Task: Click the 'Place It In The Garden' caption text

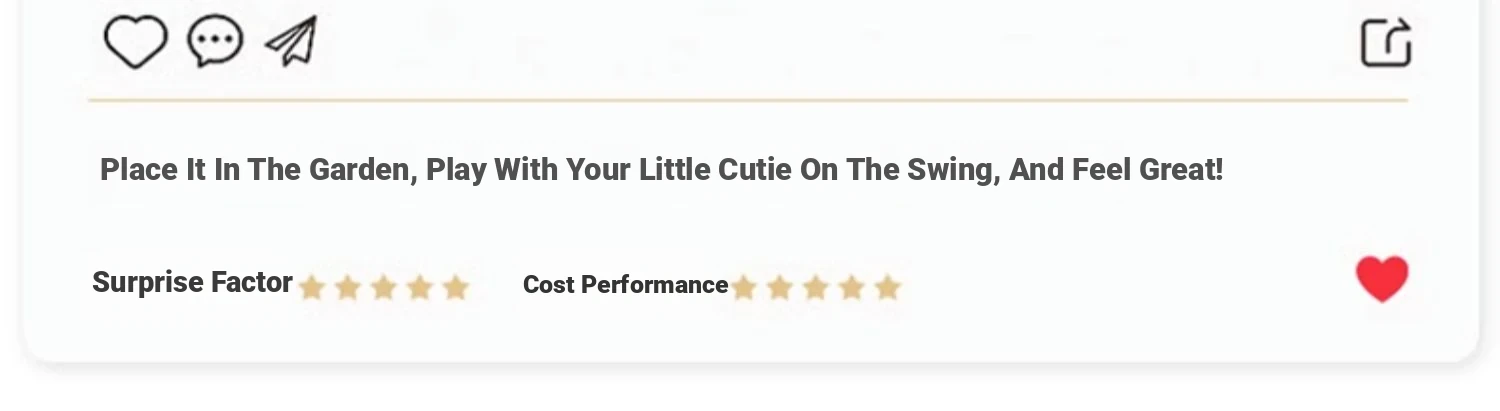Action: (661, 170)
